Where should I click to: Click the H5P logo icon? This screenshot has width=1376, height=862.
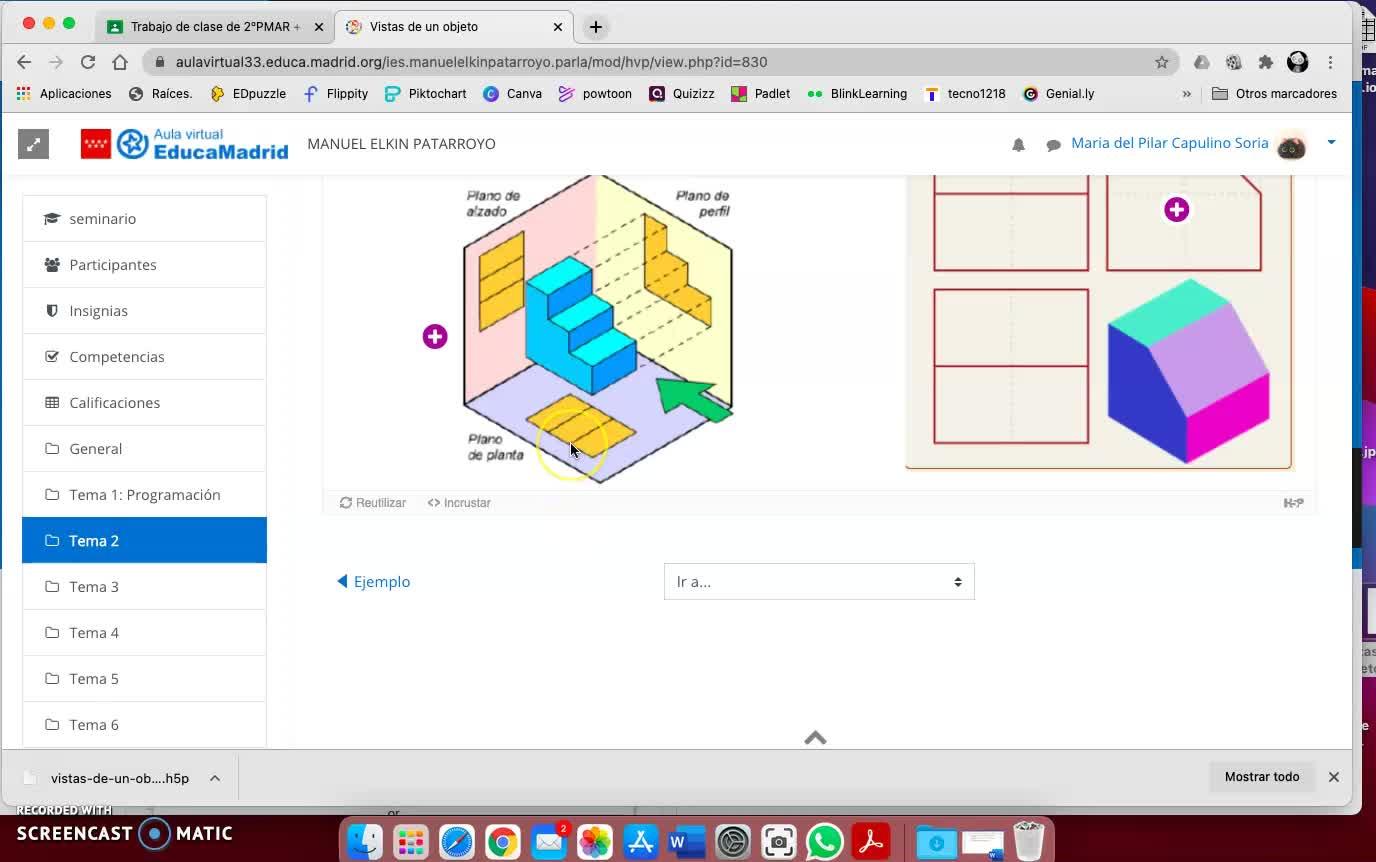[1293, 503]
